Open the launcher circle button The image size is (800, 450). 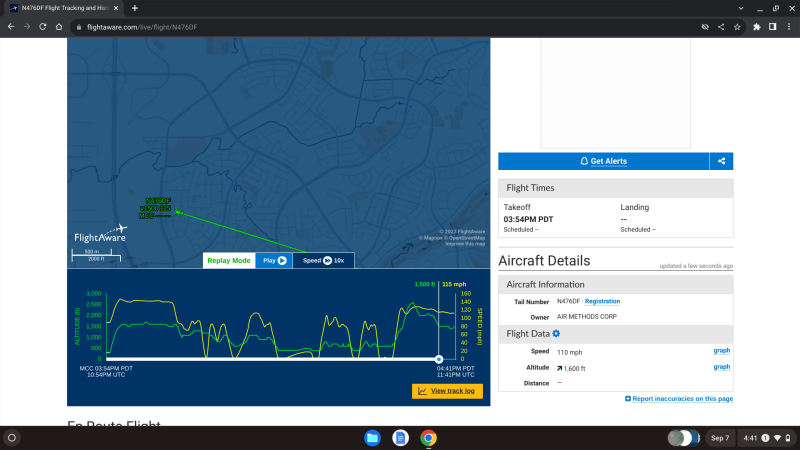click(x=12, y=438)
